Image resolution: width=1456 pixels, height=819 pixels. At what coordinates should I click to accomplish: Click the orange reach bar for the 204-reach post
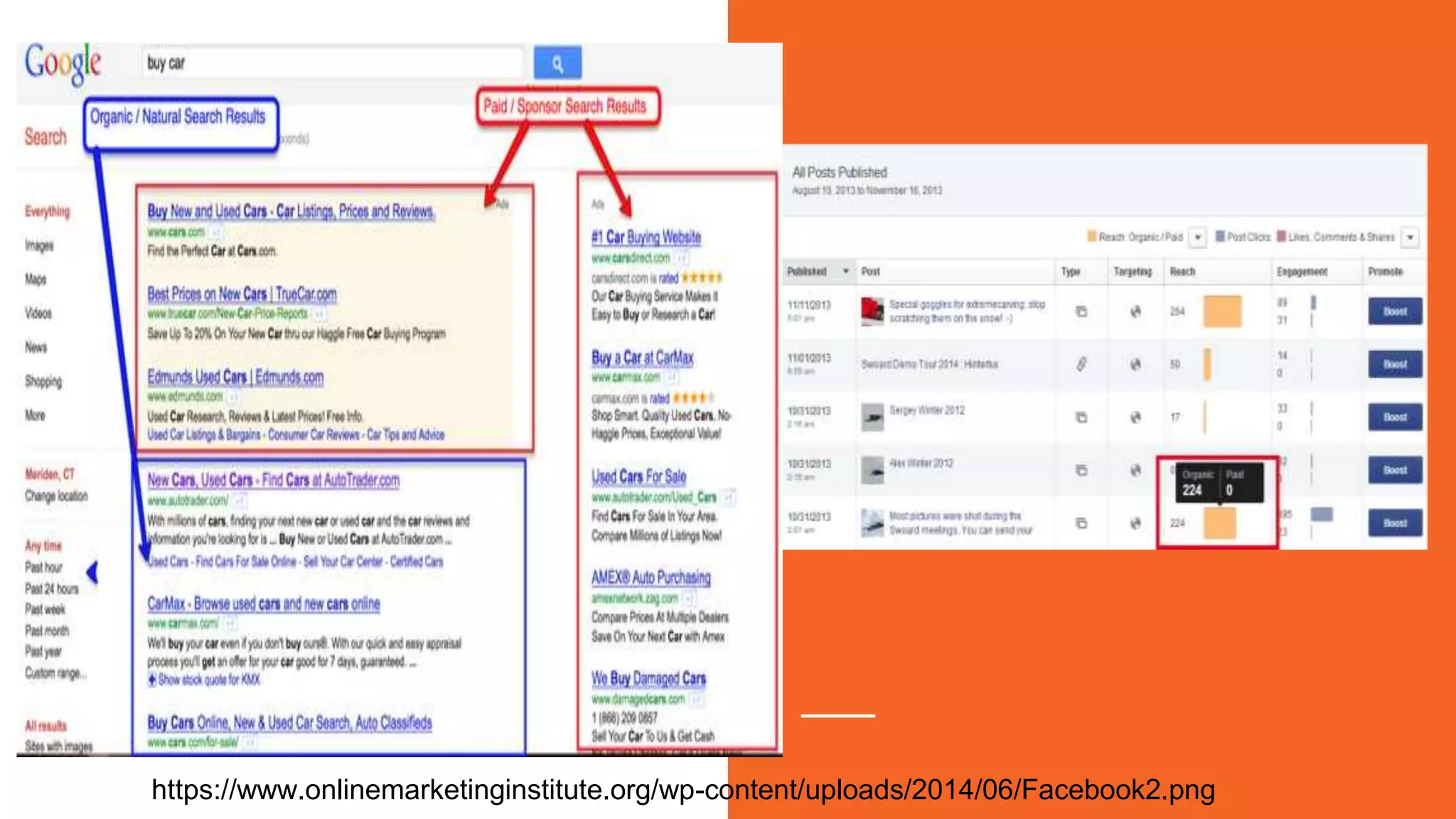click(x=1222, y=311)
